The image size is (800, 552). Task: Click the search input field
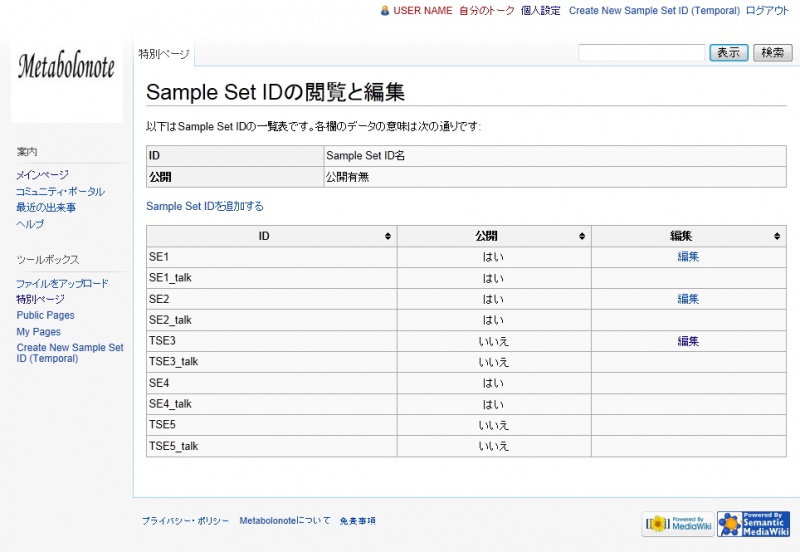click(x=641, y=53)
